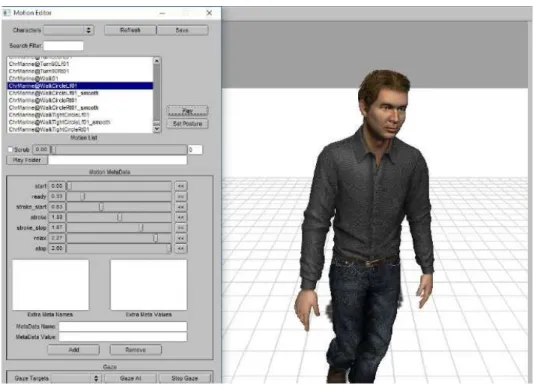Click the << button beside relax slider
Image resolution: width=534 pixels, height=391 pixels.
[181, 238]
